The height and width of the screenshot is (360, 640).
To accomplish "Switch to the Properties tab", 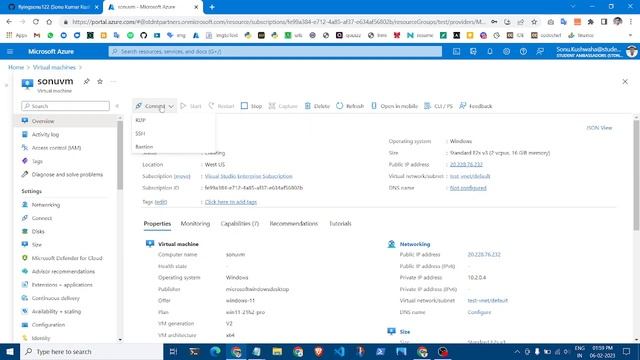I will (157, 224).
